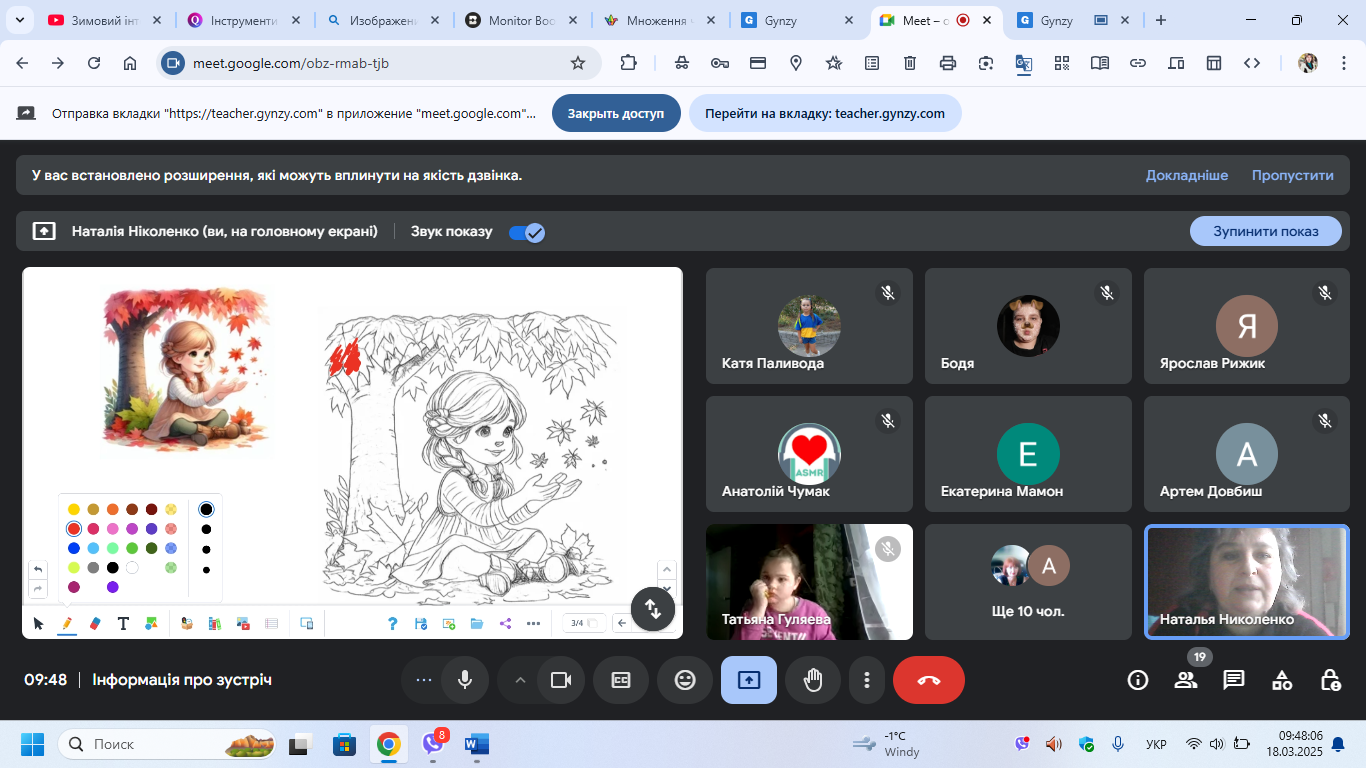Viewport: 1366px width, 768px height.
Task: Select the Text tool in Gynzy
Action: [x=123, y=623]
